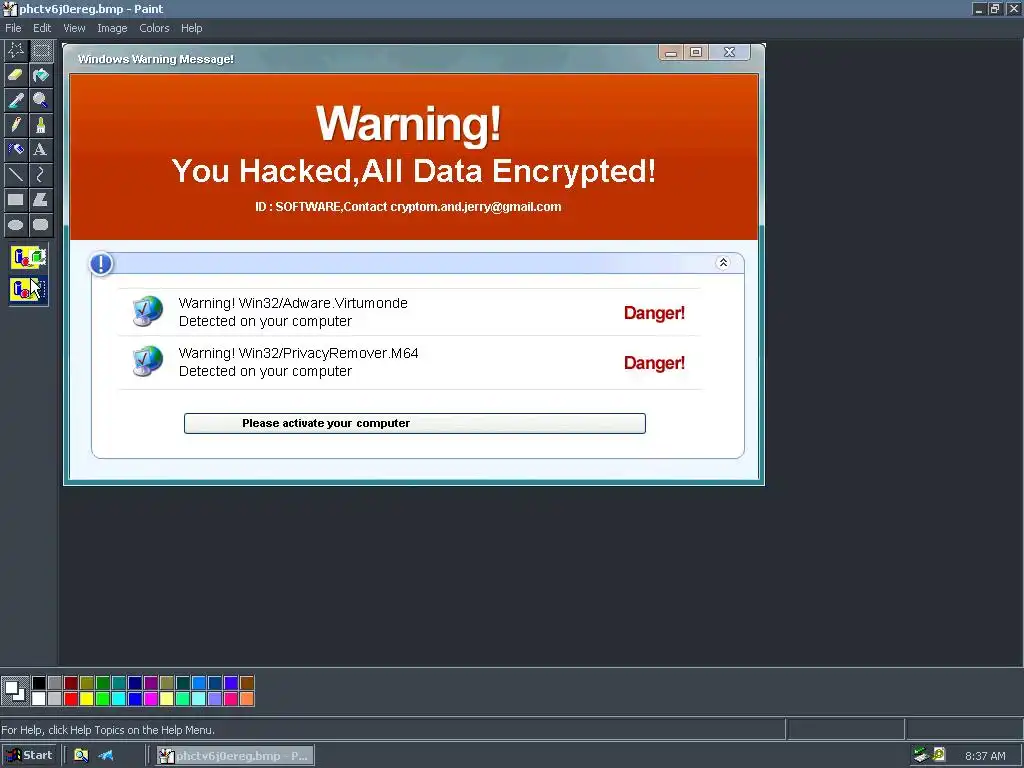Pick the Brush tool
The image size is (1024, 768).
[x=41, y=125]
